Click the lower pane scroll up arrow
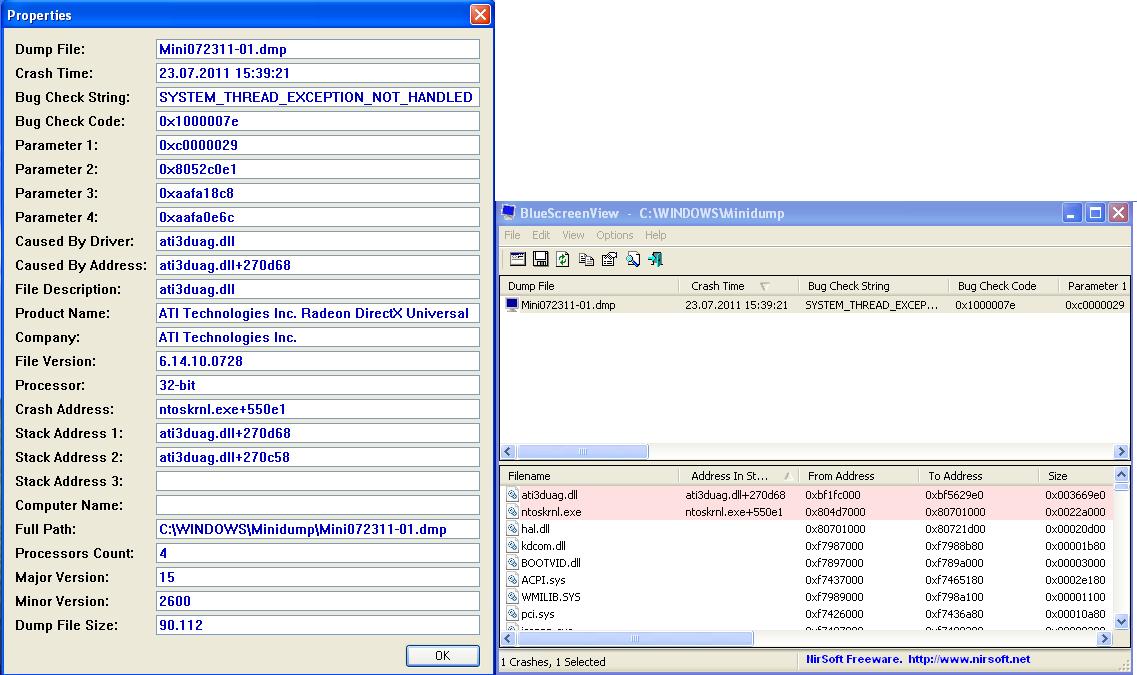Viewport: 1137px width, 675px height. [1121, 475]
